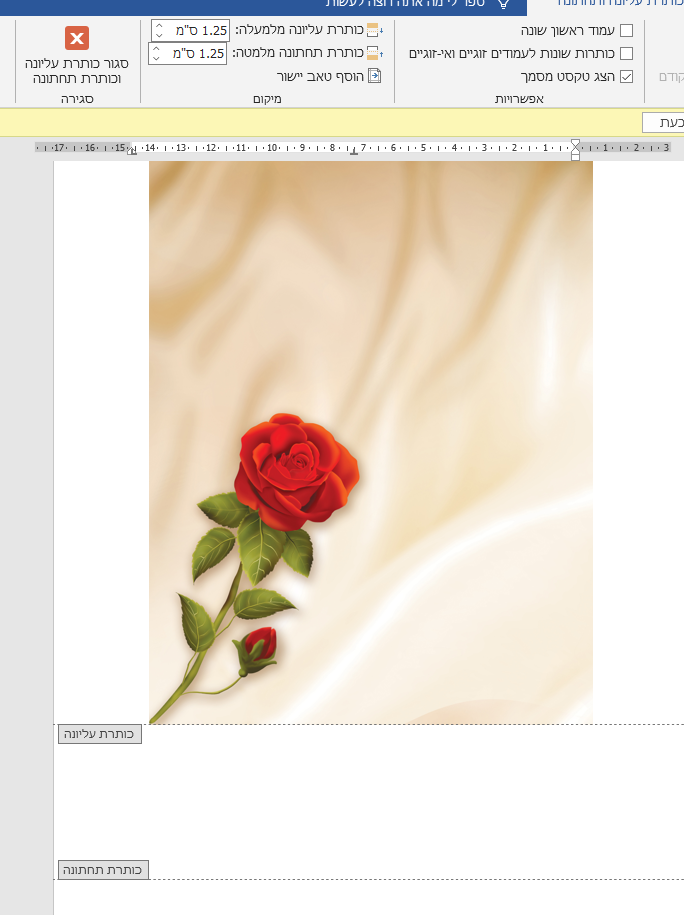Click 'כותרת תחתונה' footer tag

(103, 869)
